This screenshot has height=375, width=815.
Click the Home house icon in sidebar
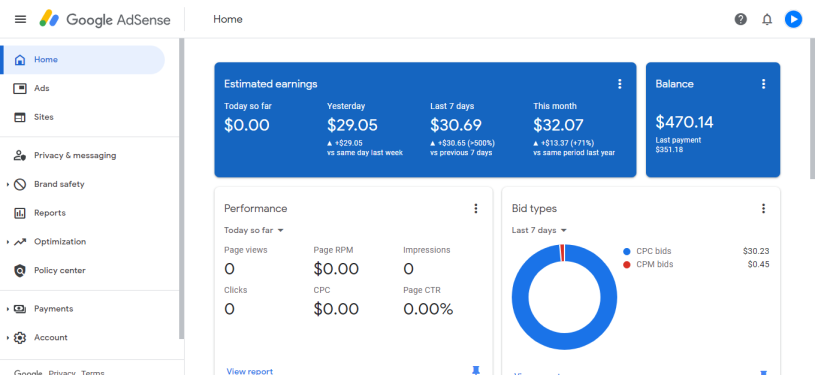[20, 60]
